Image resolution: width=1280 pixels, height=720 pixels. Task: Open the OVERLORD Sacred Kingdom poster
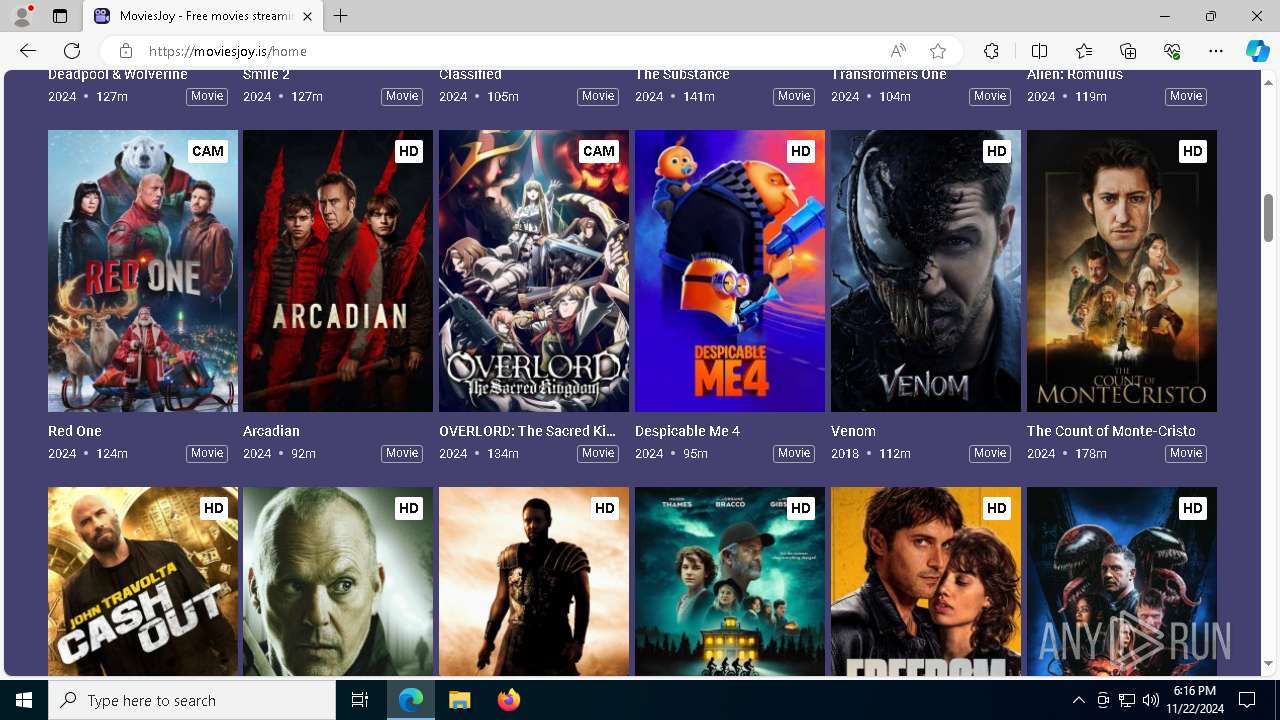pos(534,271)
